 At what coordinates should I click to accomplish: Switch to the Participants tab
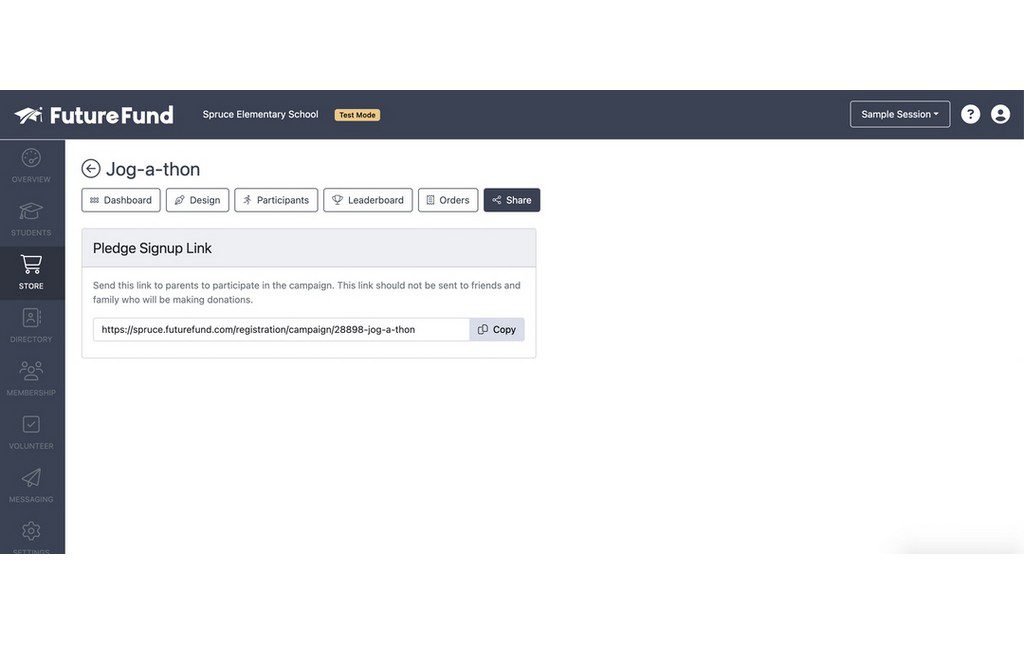pos(276,200)
